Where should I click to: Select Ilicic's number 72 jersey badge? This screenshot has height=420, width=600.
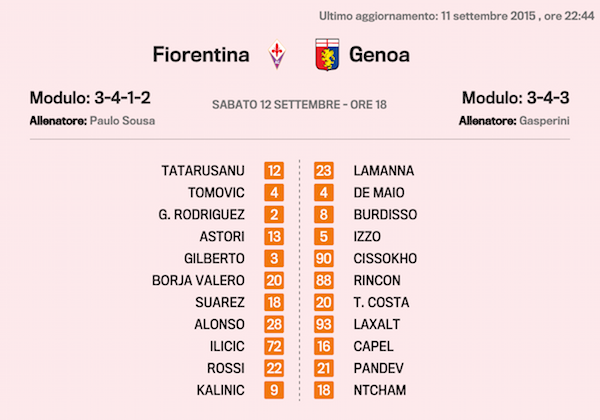(x=274, y=346)
